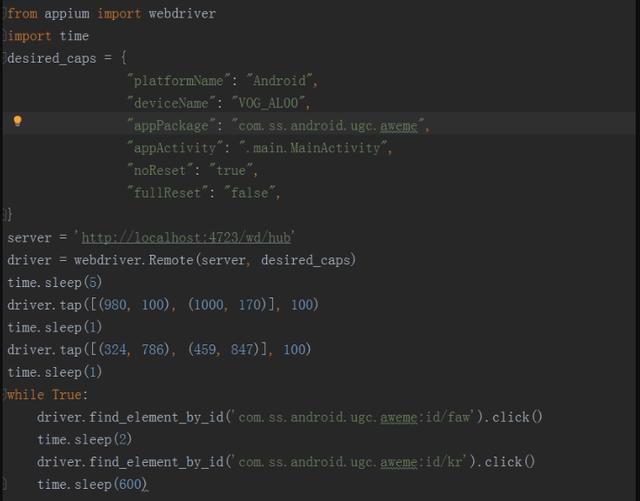Screen dimensions: 640x501
Task: Click the yellow lightbulb intention icon
Action: coord(18,121)
